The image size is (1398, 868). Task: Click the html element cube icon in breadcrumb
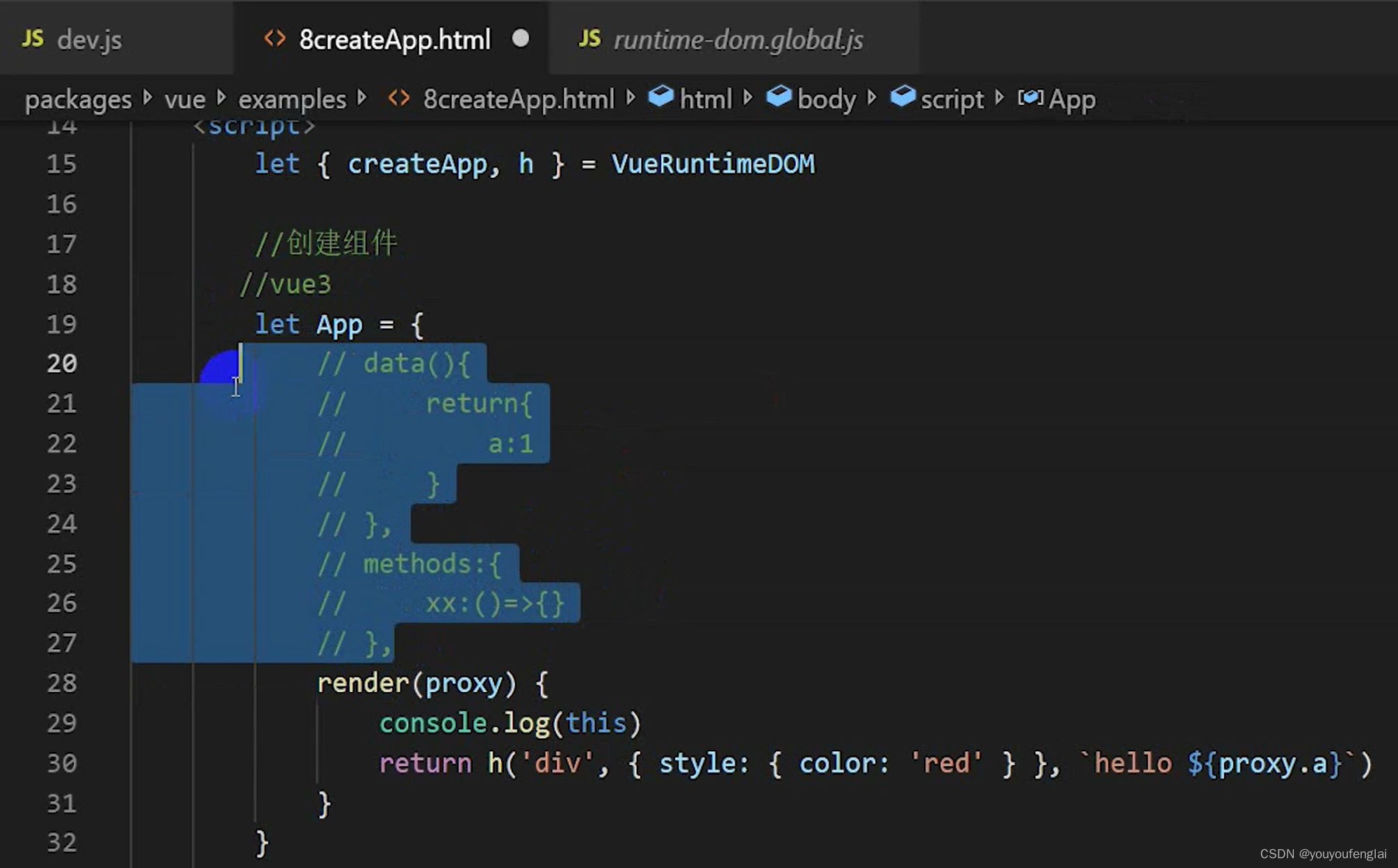660,97
